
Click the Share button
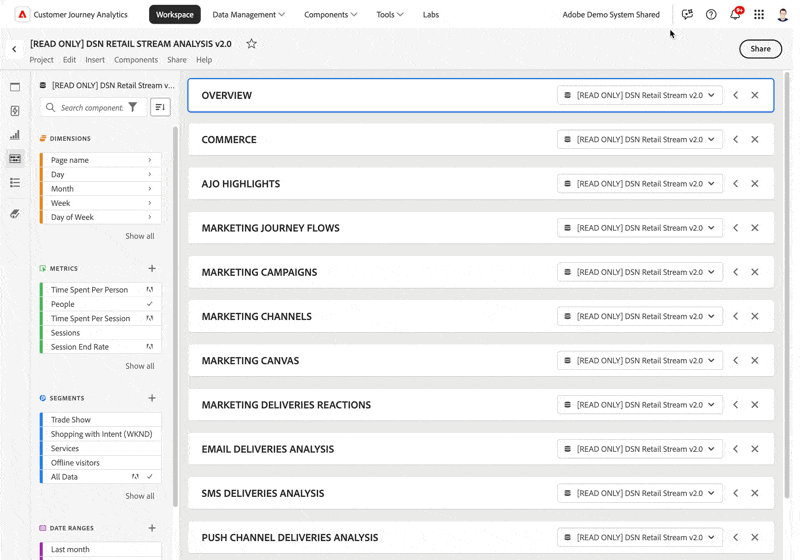pos(760,49)
